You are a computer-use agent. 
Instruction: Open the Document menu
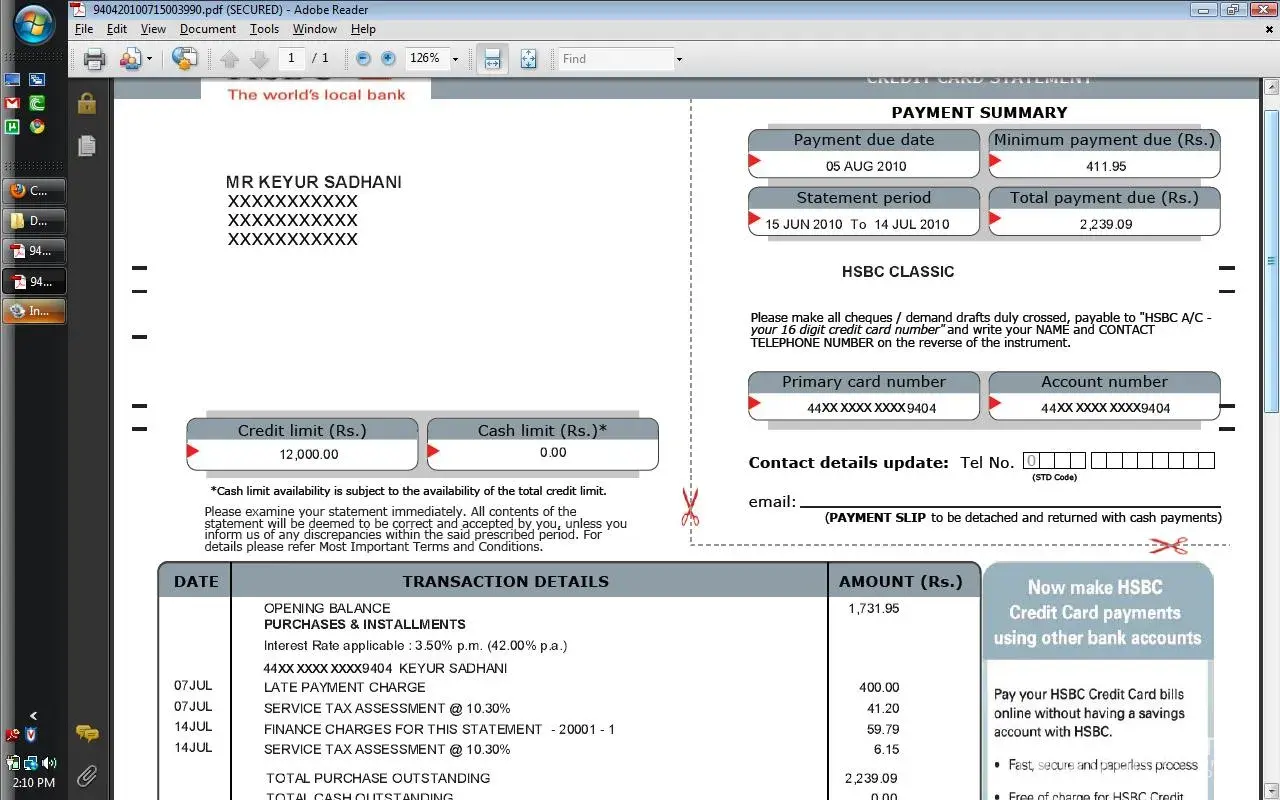click(x=208, y=29)
